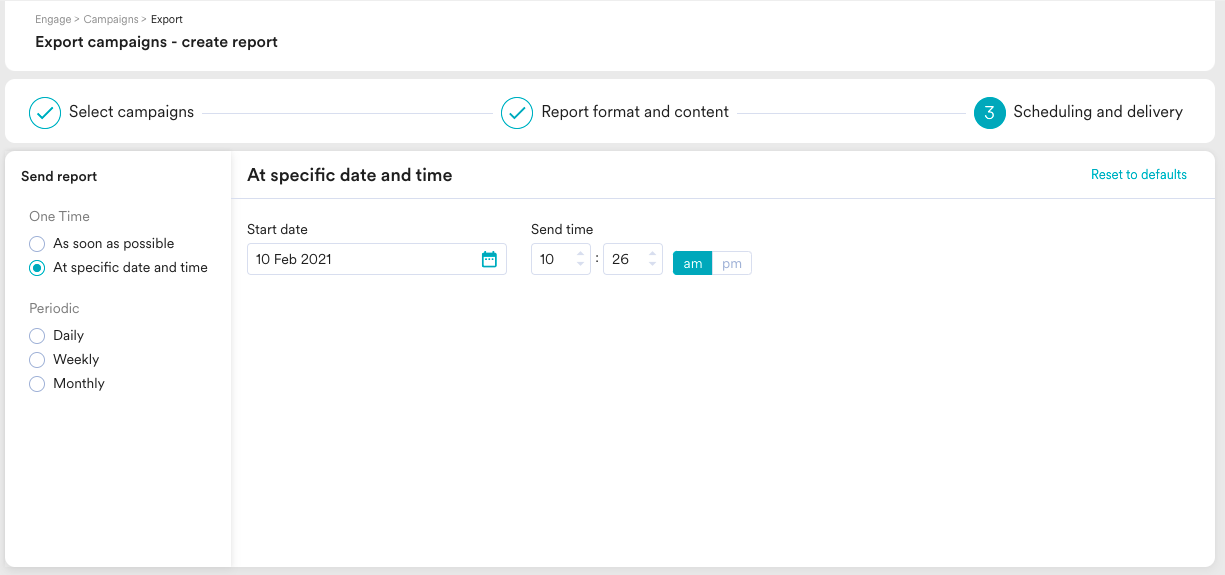Decrease the hour with down arrow
1225x575 pixels.
click(580, 265)
